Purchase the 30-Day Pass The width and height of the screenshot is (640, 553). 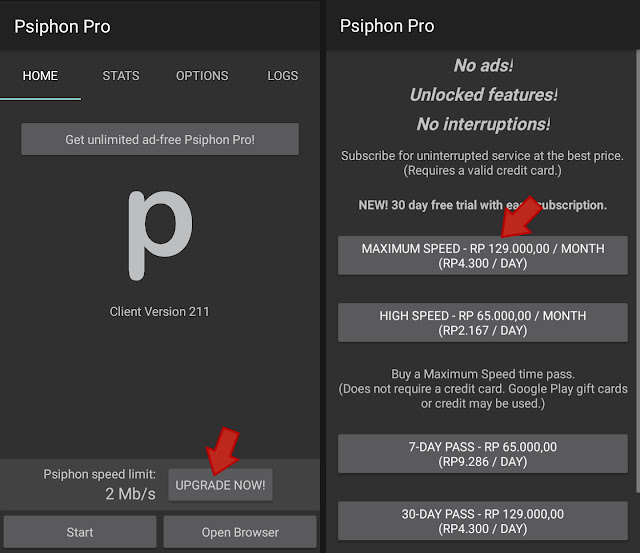coord(483,521)
